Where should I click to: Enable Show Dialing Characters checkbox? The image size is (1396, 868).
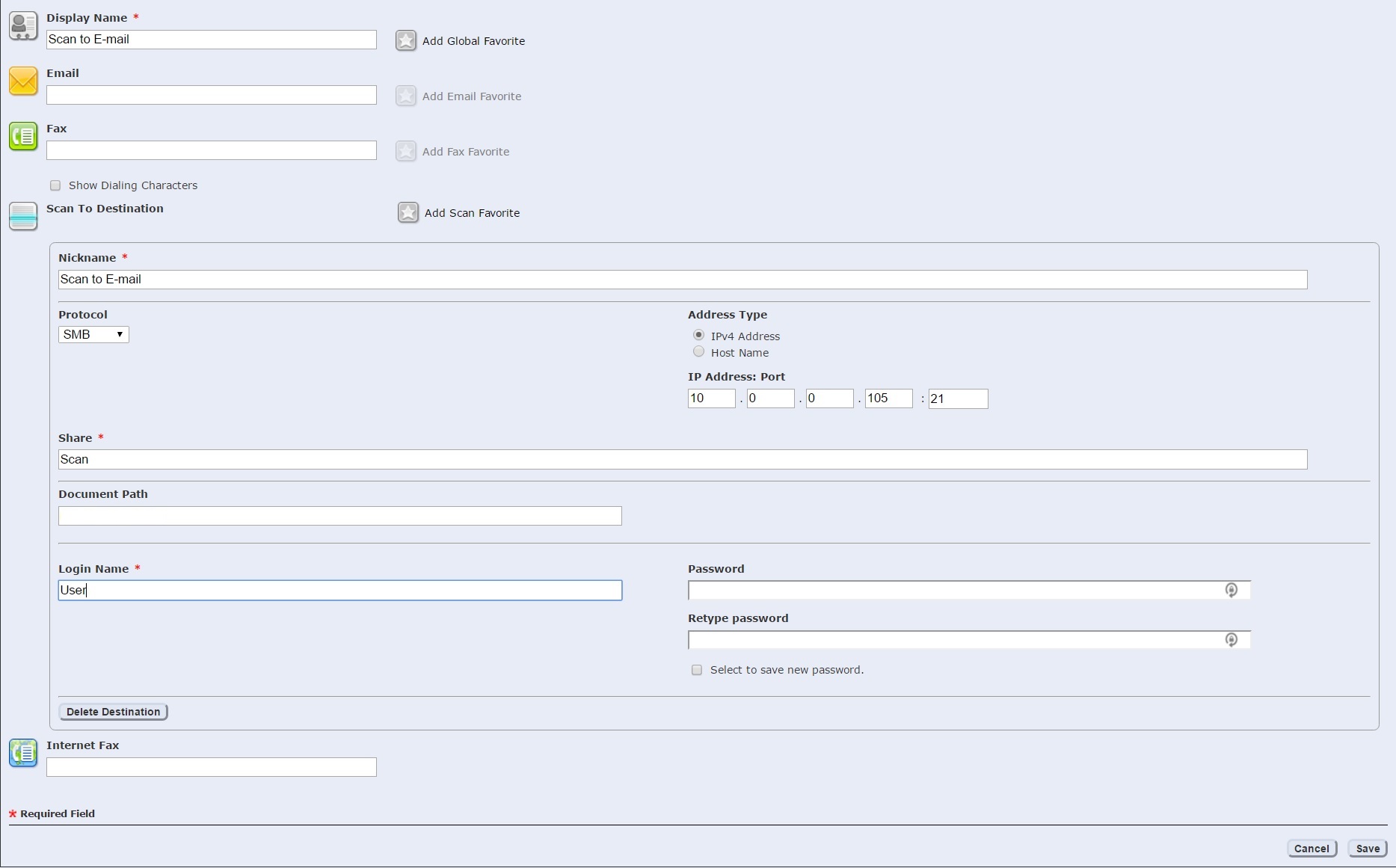coord(55,185)
